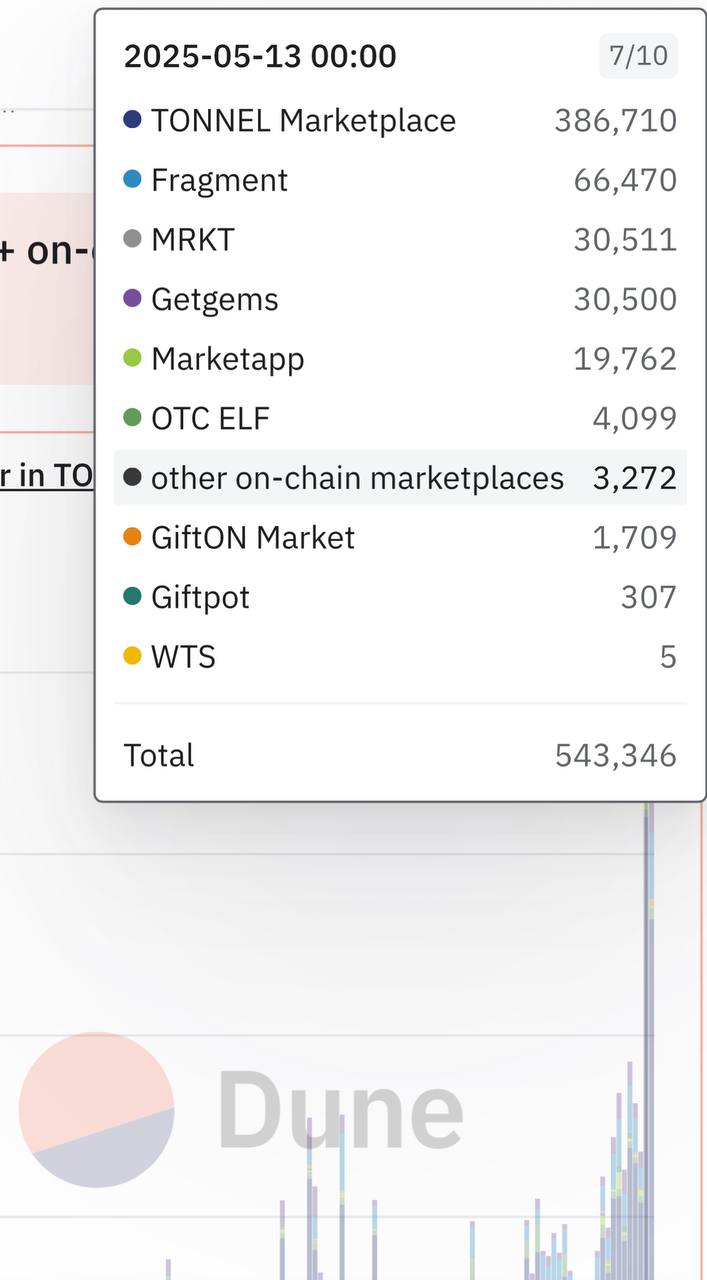Click the purple Getgems legend dot

(x=132, y=299)
